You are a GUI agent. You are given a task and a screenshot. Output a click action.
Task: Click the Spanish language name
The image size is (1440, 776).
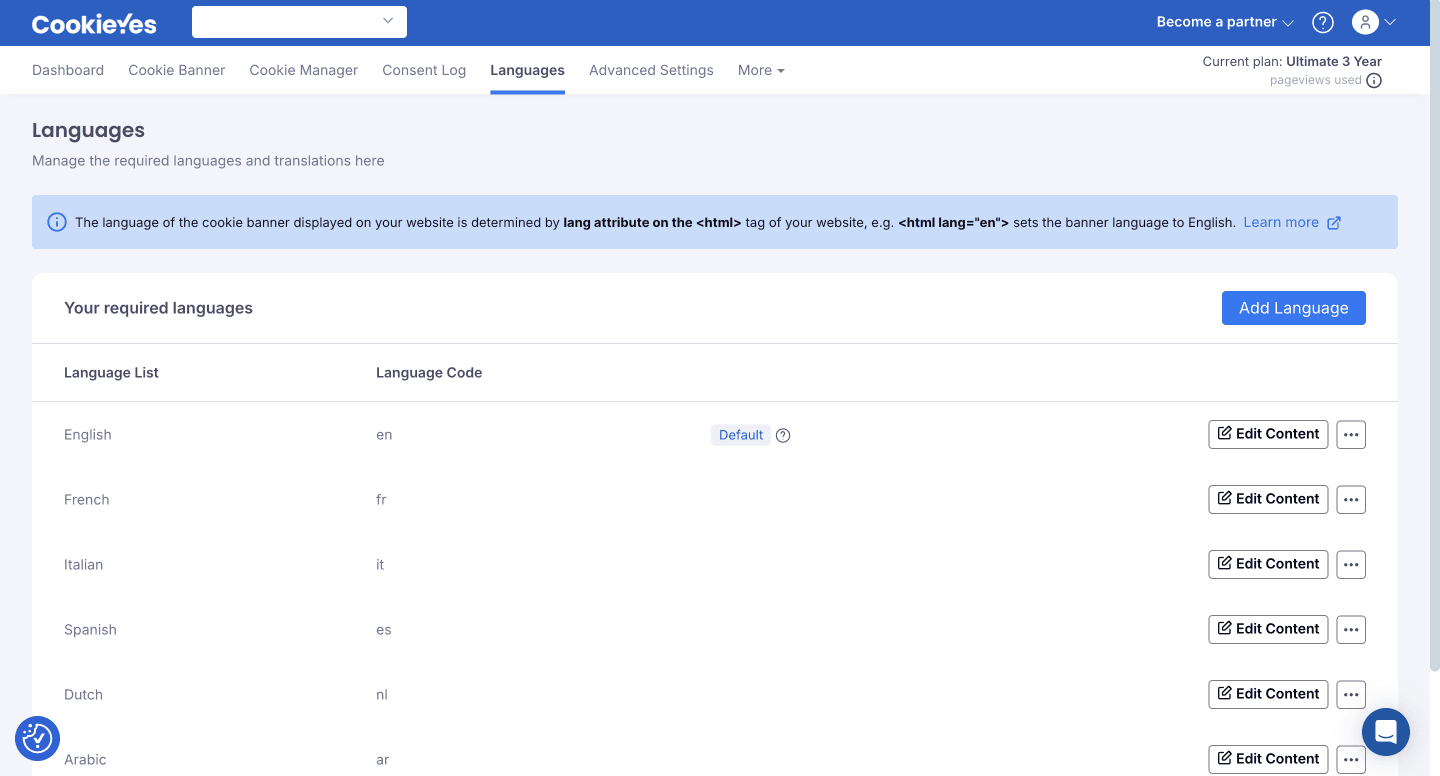90,630
